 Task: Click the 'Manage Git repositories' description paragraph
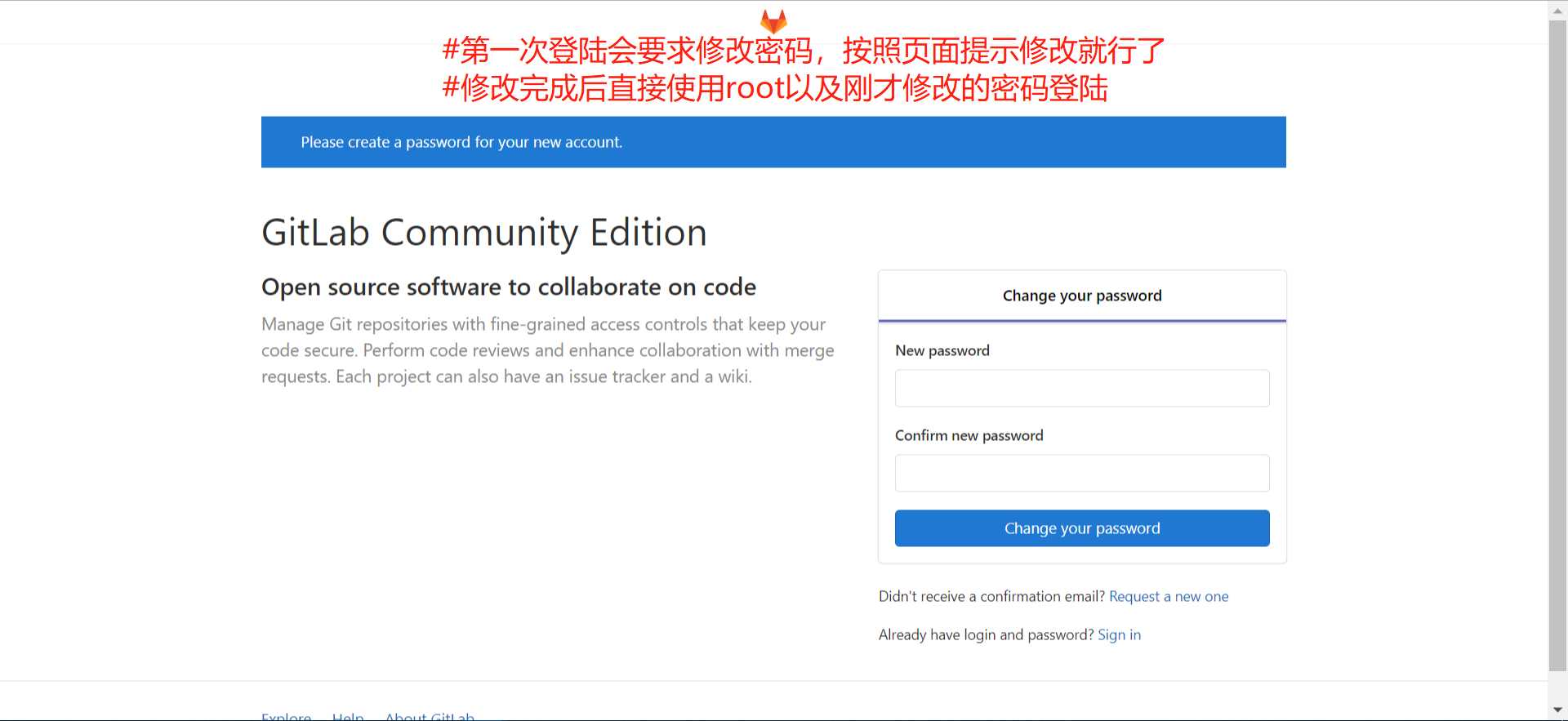tap(548, 350)
